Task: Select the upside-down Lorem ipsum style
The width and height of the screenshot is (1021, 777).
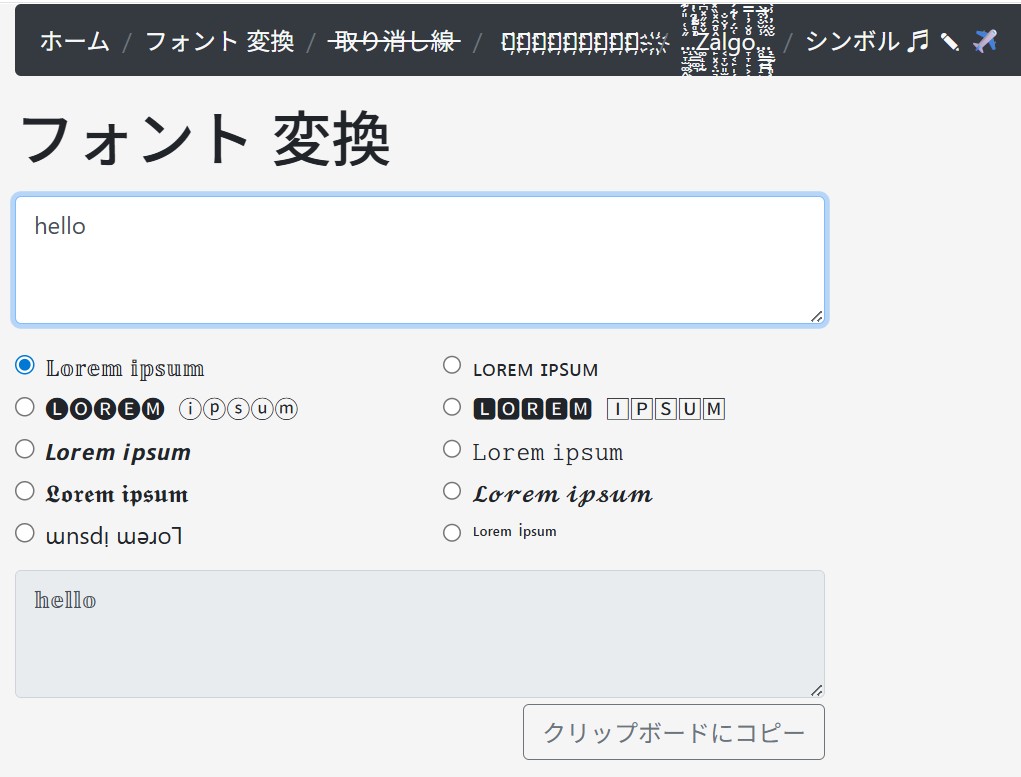Action: (x=25, y=534)
